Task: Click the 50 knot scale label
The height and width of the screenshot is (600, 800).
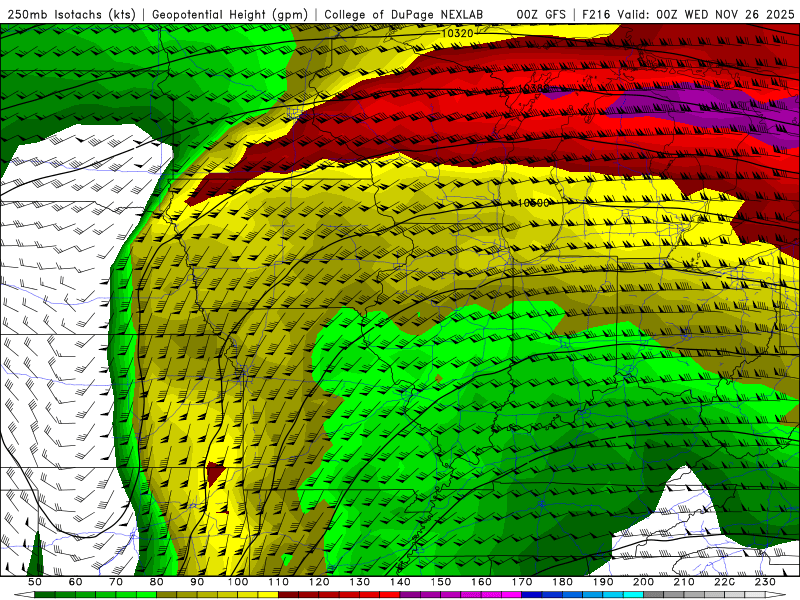Action: [35, 582]
